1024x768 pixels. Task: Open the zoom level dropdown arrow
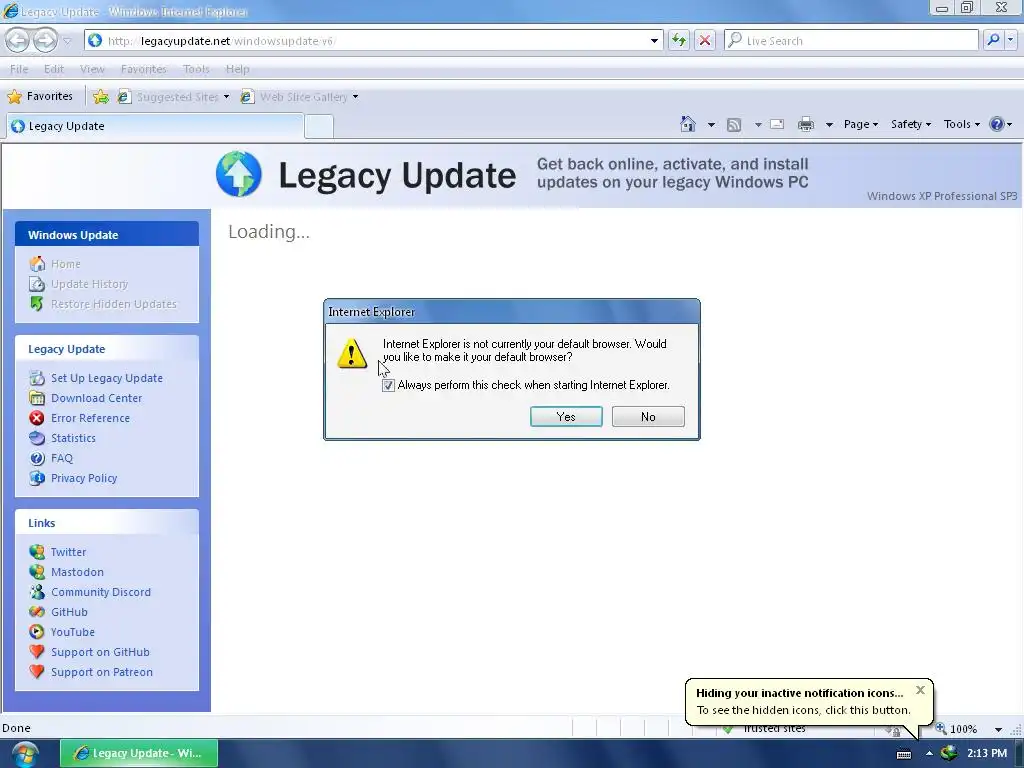click(x=999, y=729)
